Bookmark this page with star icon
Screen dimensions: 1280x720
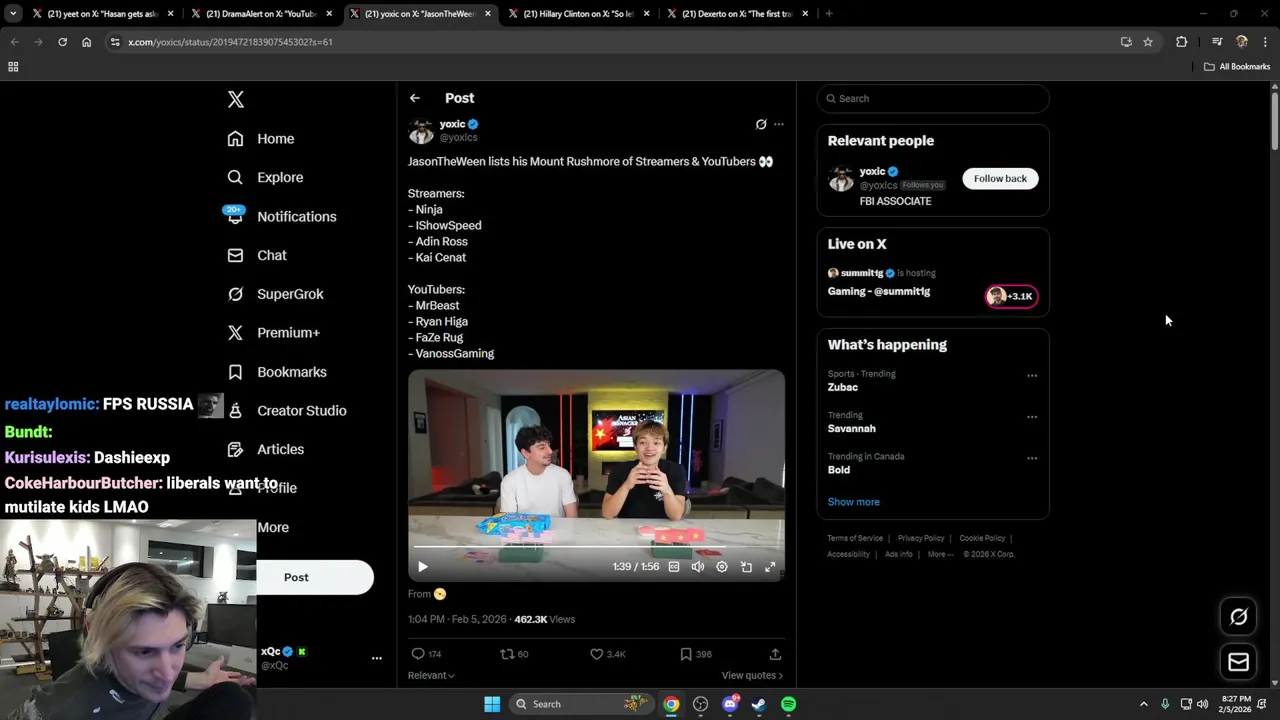pyautogui.click(x=1148, y=42)
